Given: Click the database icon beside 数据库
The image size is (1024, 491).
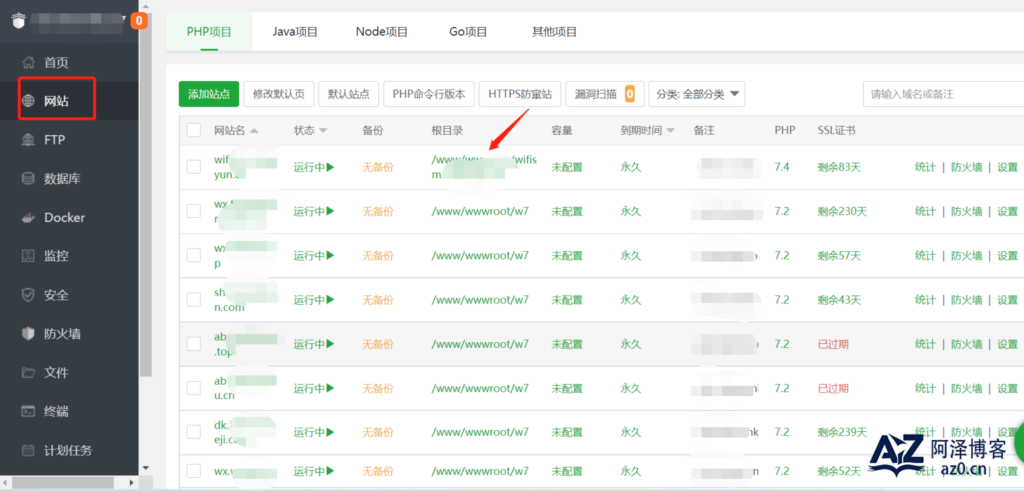Looking at the screenshot, I should tap(28, 178).
